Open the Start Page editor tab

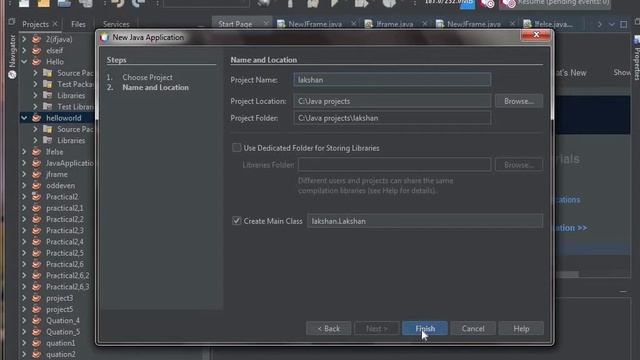[x=235, y=24]
